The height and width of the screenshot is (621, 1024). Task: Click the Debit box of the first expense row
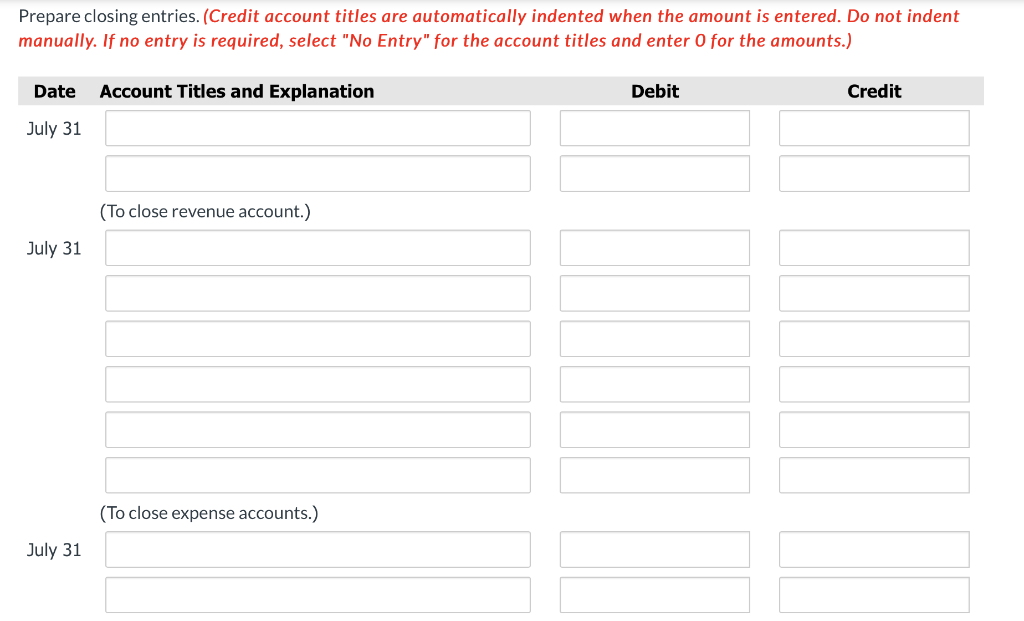point(654,247)
